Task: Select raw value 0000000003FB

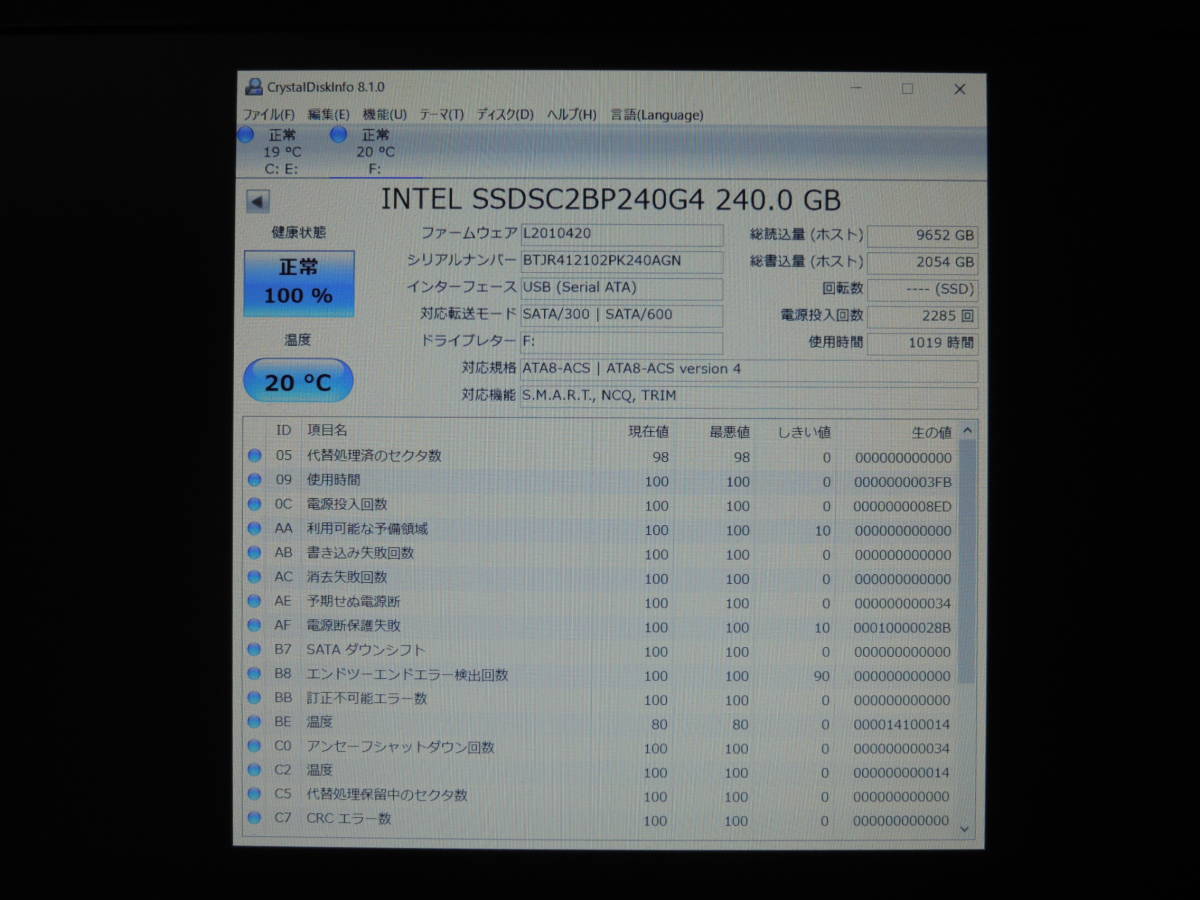Action: (x=902, y=482)
